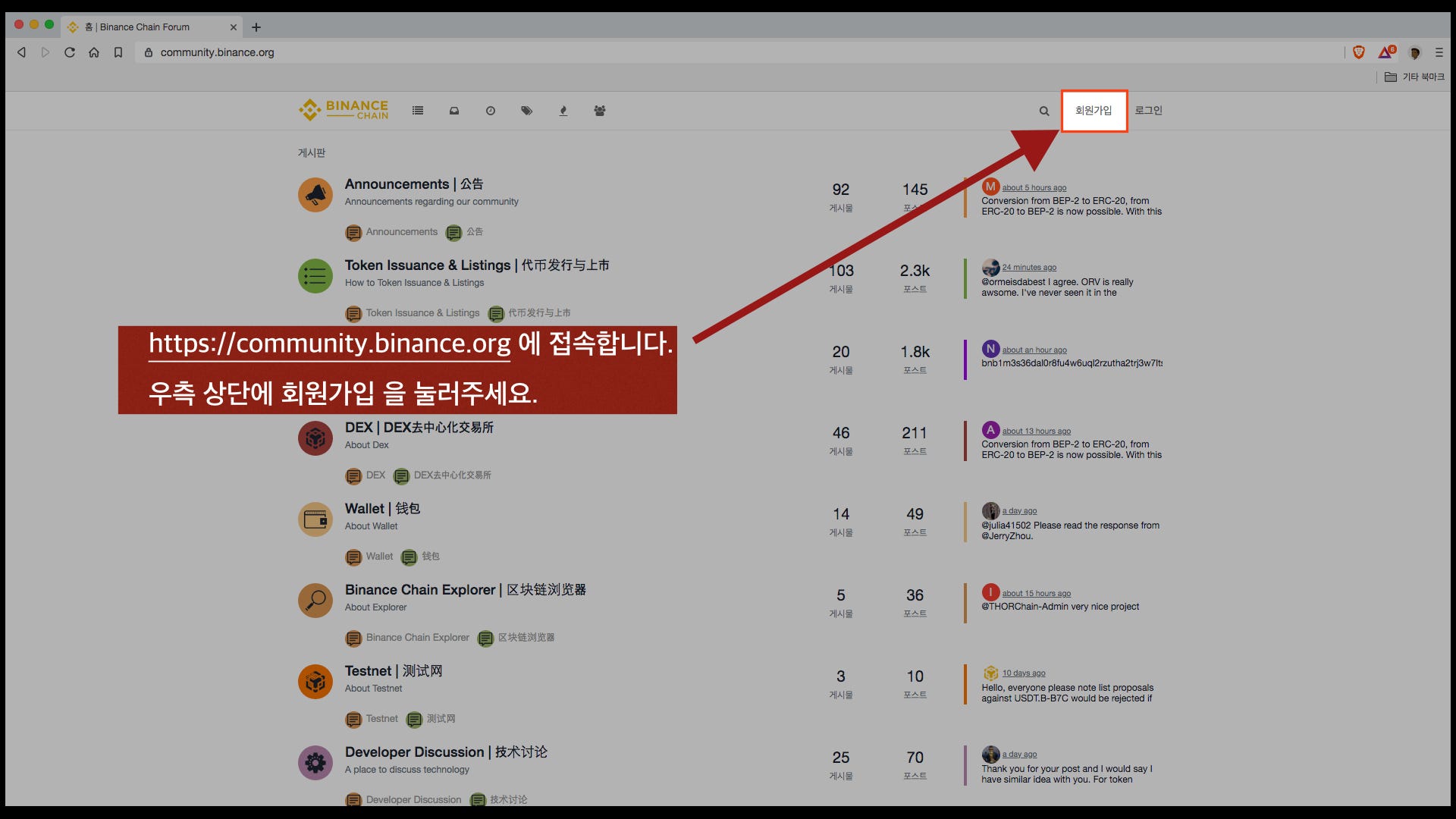Viewport: 1456px width, 819px height.
Task: Click the tags icon in the header
Action: point(527,111)
